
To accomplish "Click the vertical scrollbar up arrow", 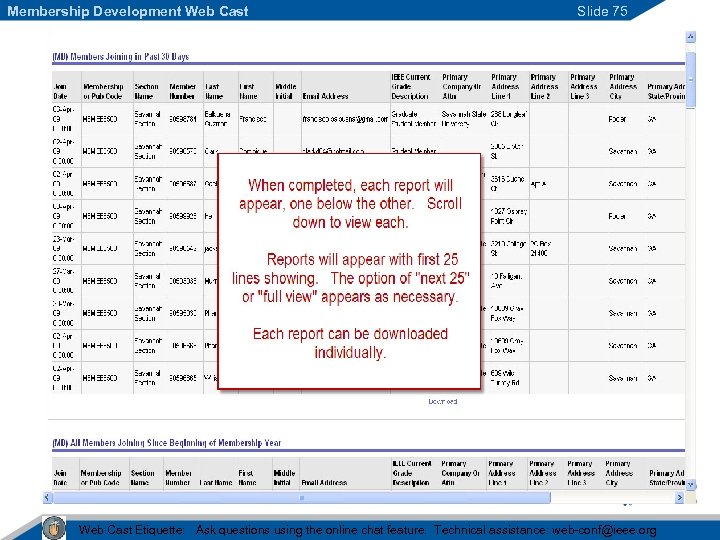I will (691, 37).
